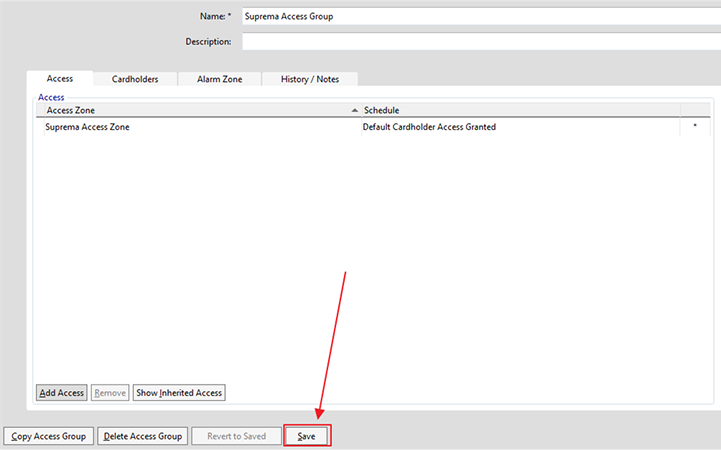
Task: Select the Suprema Access Zone row
Action: pos(88,127)
